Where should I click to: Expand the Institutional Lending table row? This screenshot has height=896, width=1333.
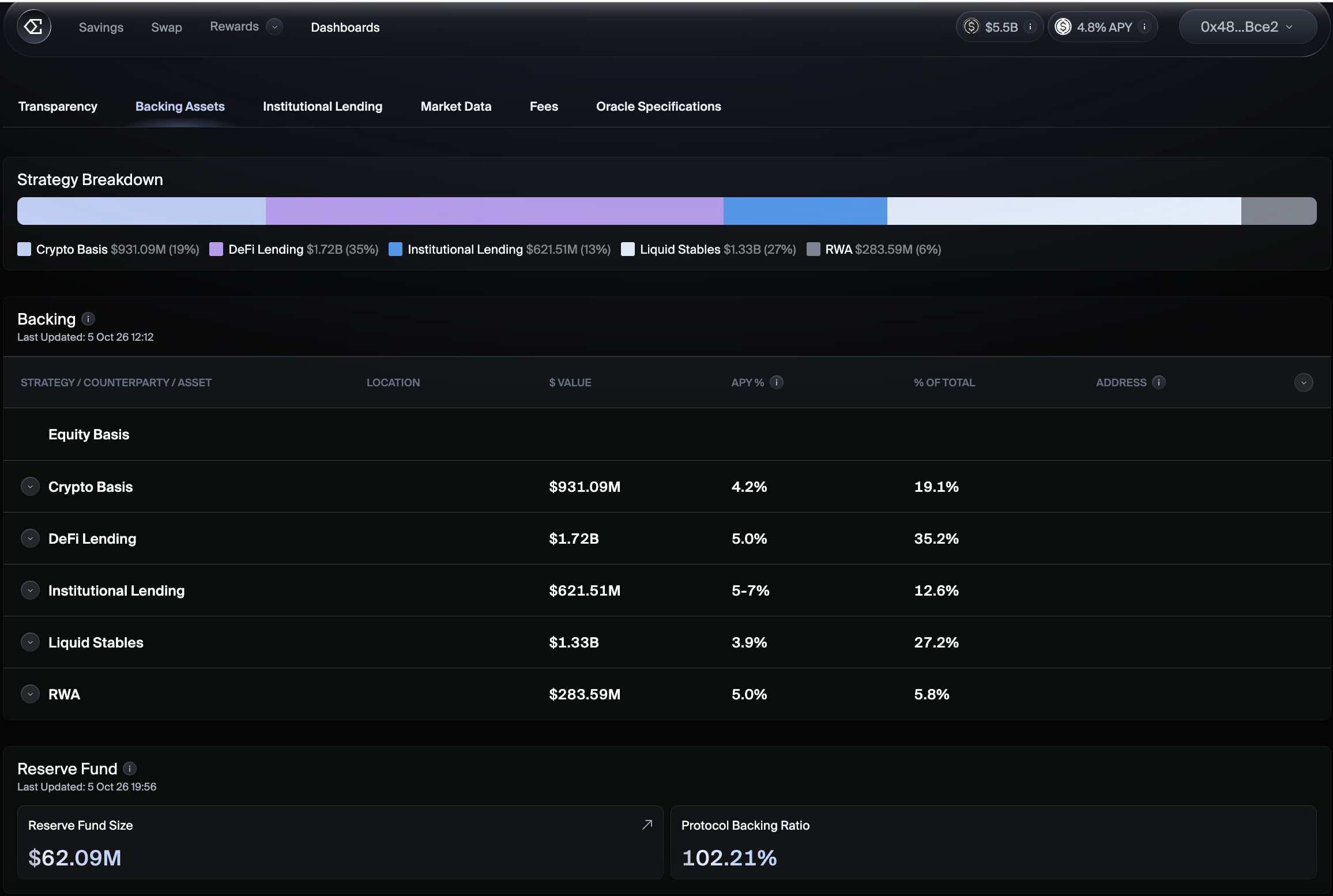pos(30,590)
